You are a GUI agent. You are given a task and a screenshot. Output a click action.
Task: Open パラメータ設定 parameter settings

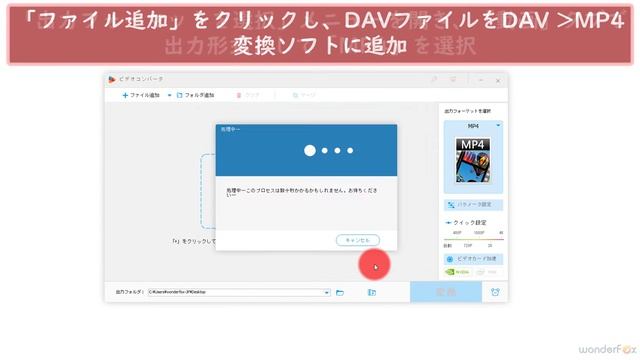[x=473, y=204]
